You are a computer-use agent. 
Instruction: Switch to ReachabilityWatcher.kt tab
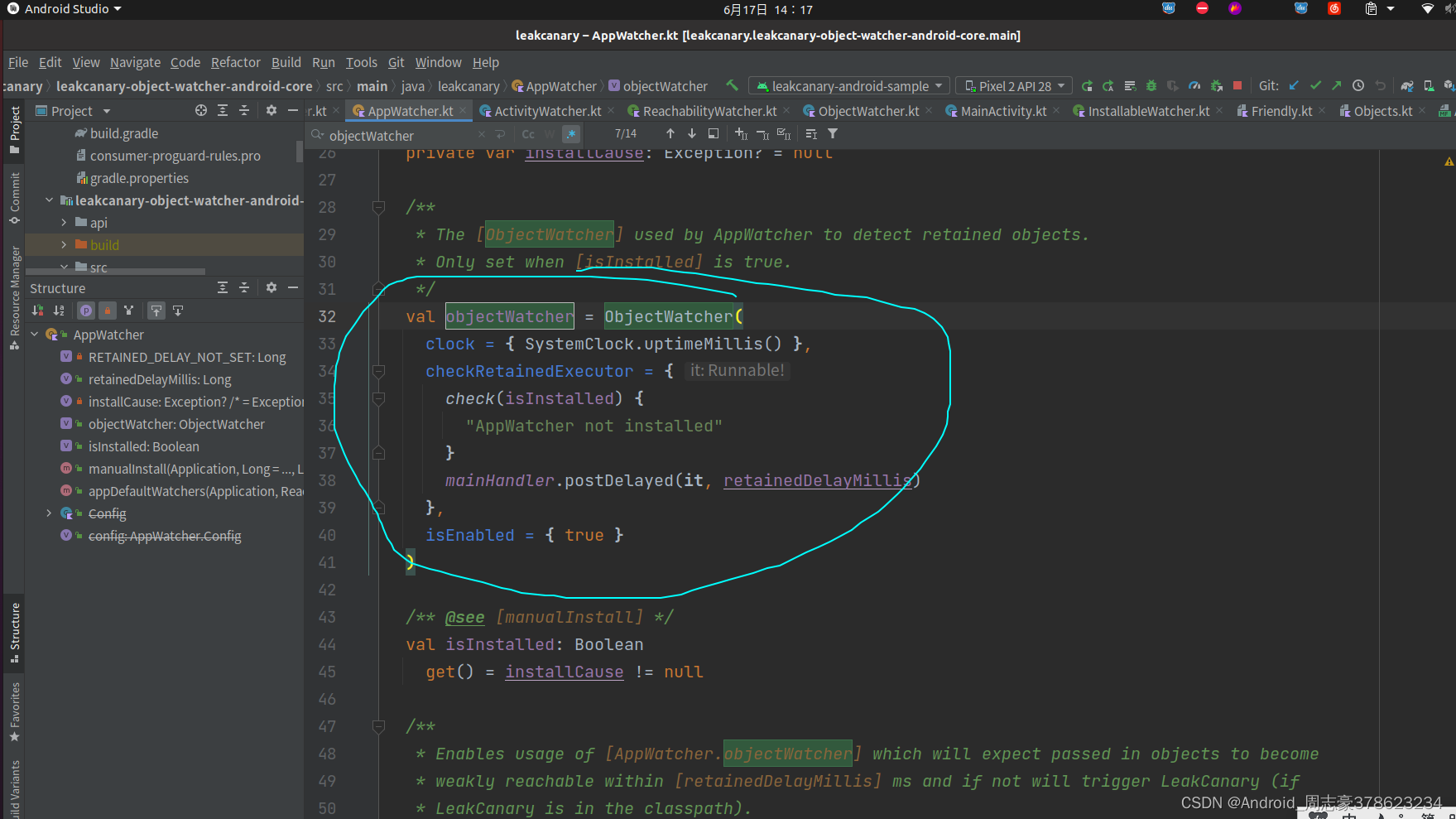click(x=709, y=111)
